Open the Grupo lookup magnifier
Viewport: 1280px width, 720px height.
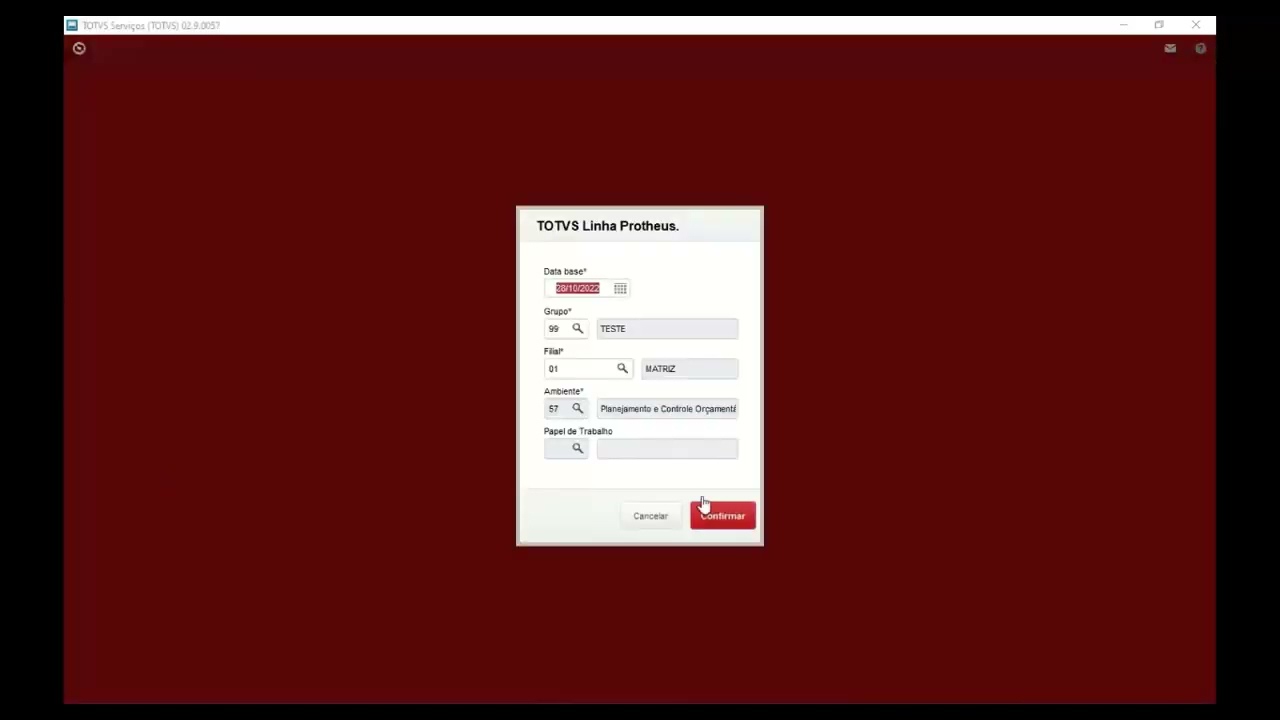pos(577,328)
